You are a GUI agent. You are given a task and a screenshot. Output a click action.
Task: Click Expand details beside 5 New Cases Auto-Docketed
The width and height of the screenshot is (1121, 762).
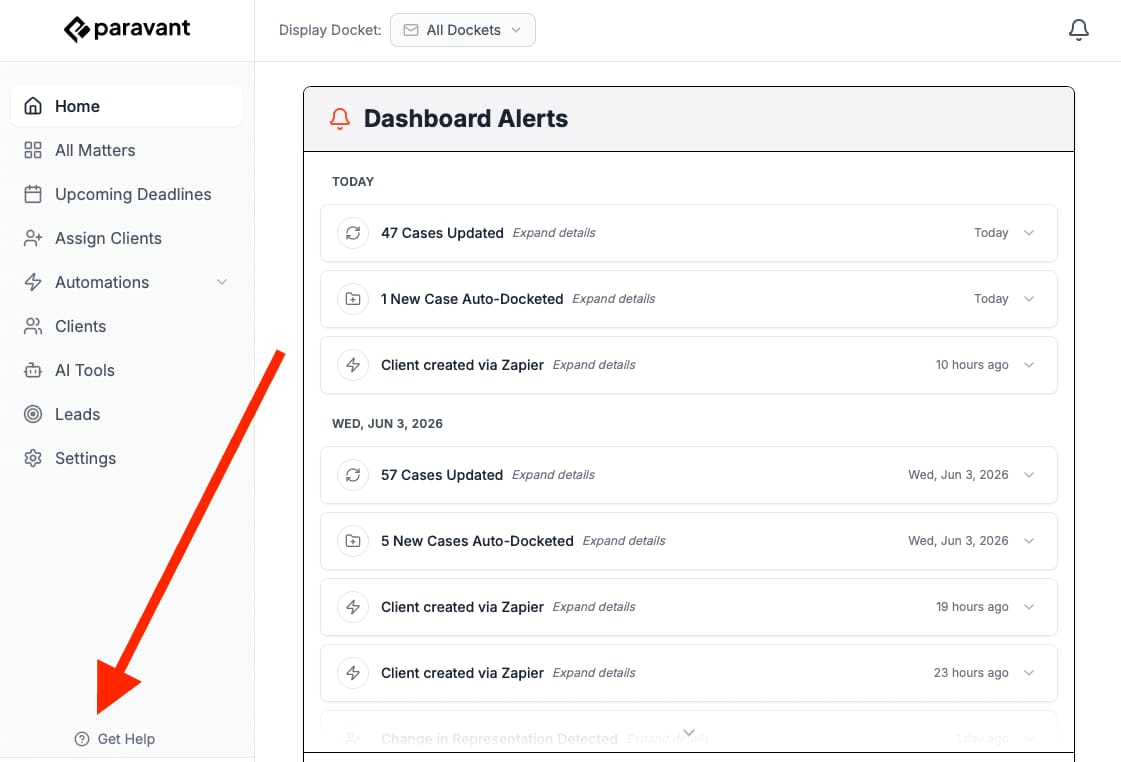tap(624, 541)
